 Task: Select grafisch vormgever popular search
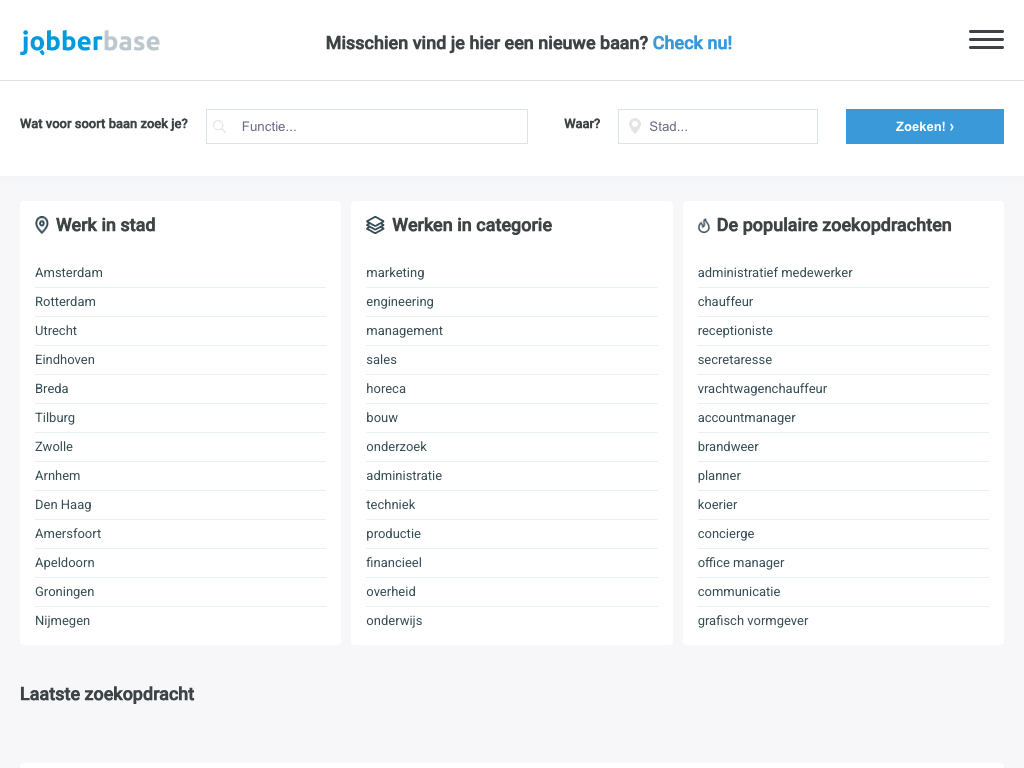[753, 621]
